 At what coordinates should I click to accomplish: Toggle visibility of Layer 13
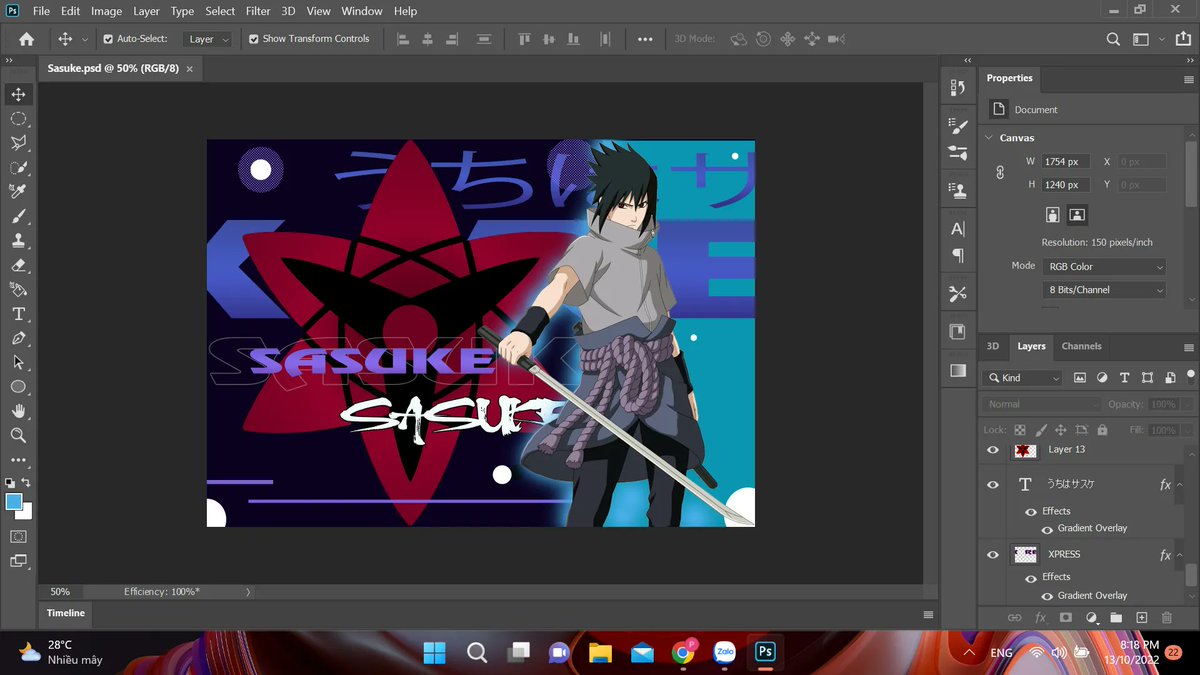click(x=992, y=450)
